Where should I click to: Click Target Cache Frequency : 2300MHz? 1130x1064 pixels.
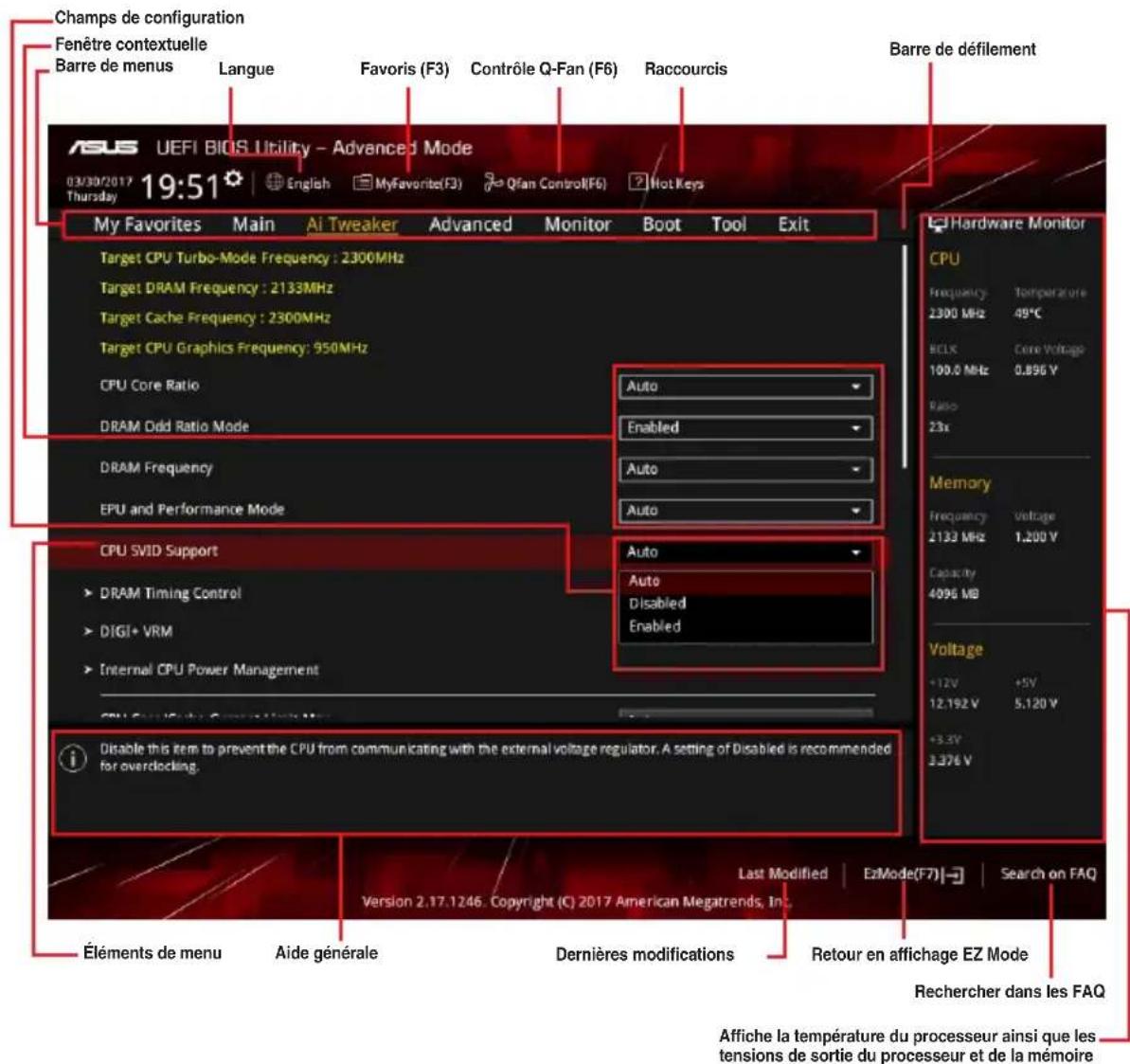(x=215, y=317)
